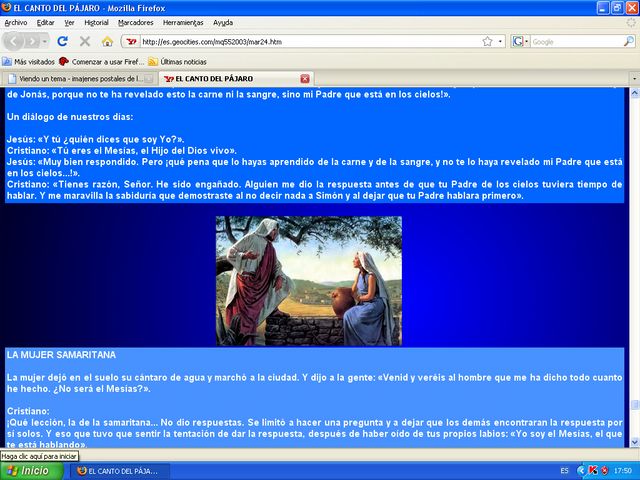640x480 pixels.
Task: Click the Google search input field
Action: pos(573,42)
